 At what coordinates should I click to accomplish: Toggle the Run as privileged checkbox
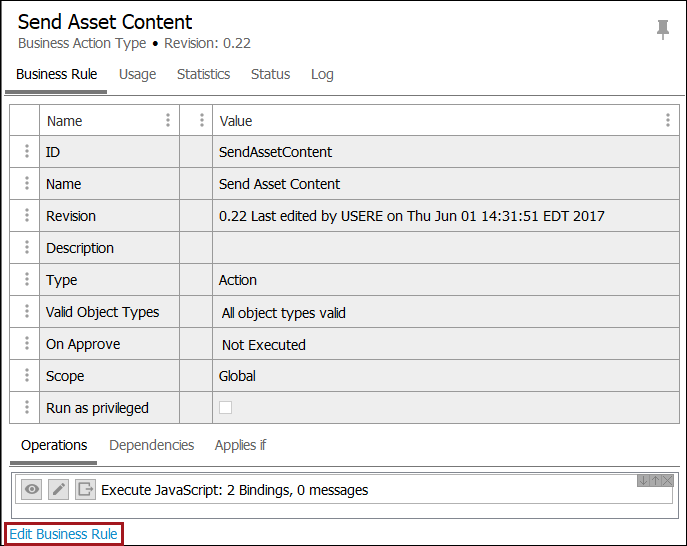(226, 408)
